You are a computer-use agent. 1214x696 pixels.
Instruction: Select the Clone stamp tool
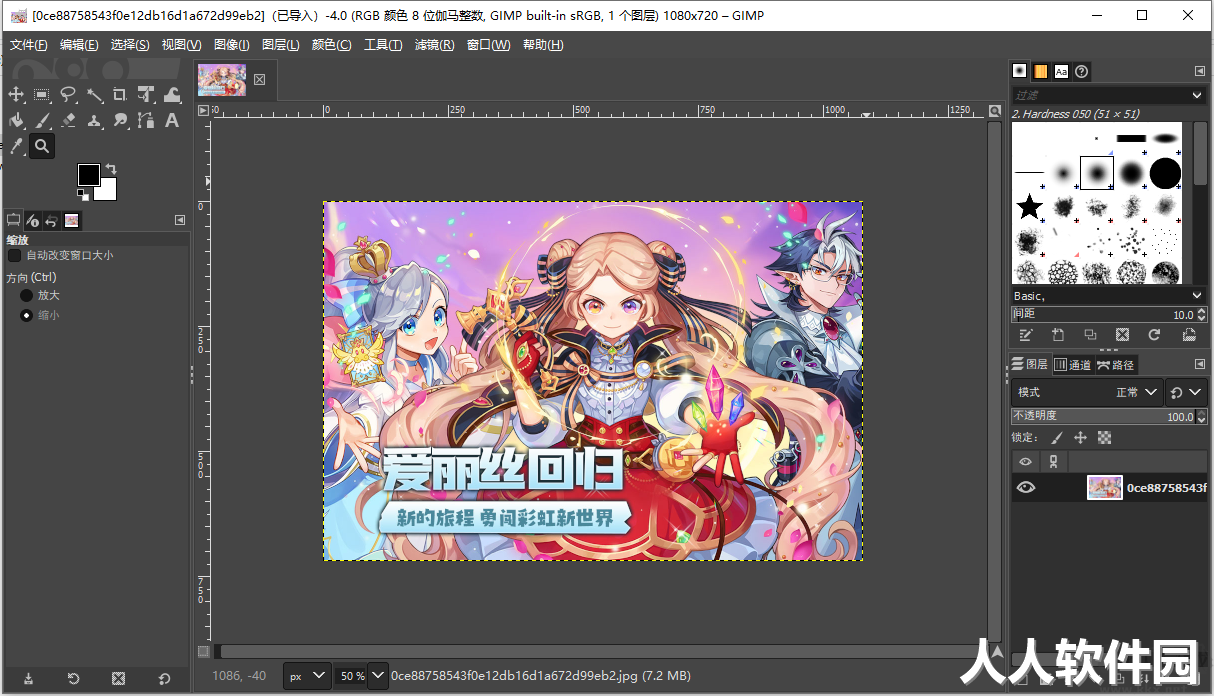tap(94, 121)
